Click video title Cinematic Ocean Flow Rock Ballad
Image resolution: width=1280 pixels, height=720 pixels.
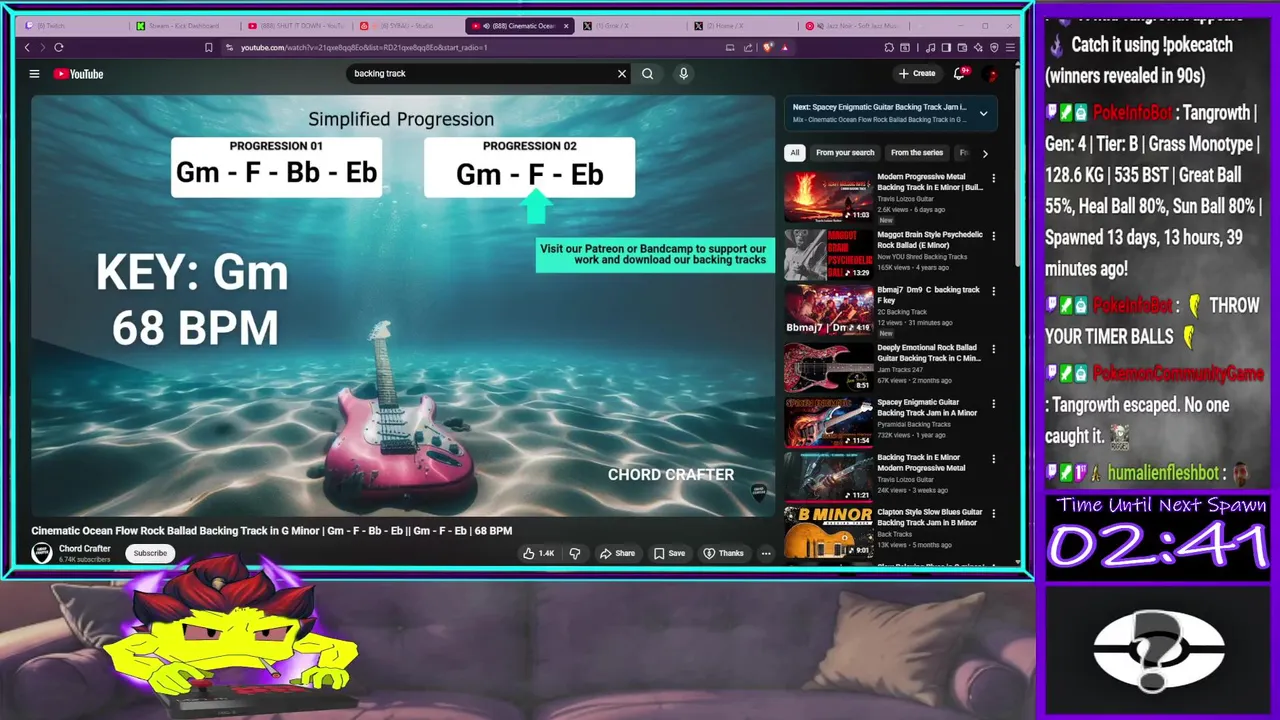tap(271, 531)
